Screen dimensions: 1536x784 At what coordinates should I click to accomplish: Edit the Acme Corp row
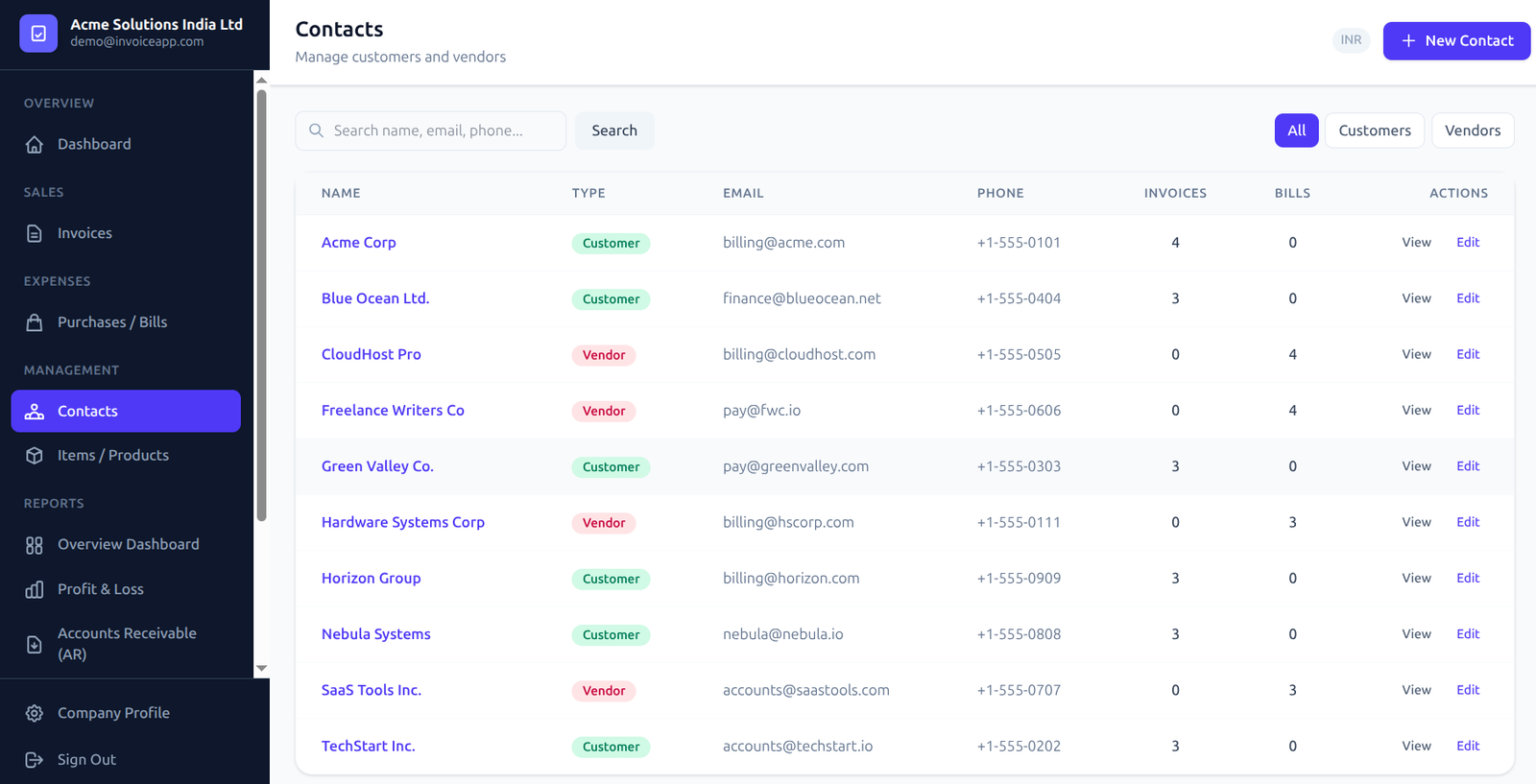(x=1468, y=243)
